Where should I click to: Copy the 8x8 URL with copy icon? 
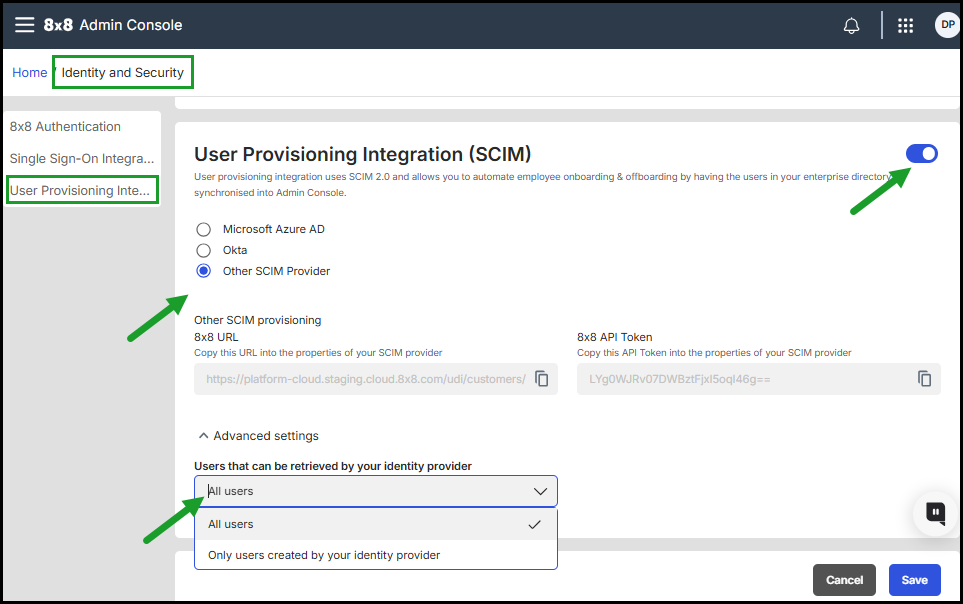(x=541, y=379)
